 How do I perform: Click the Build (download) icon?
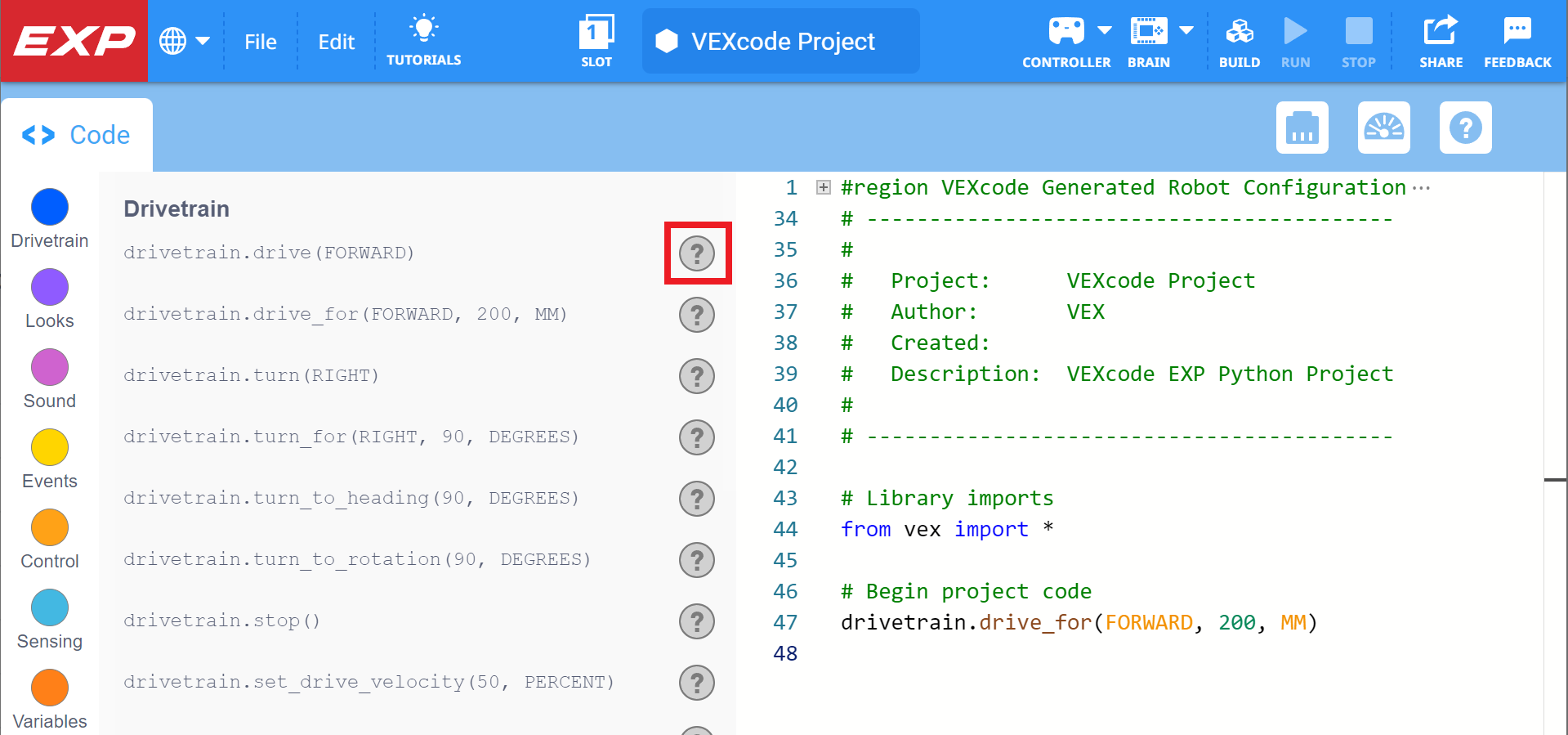(x=1239, y=33)
